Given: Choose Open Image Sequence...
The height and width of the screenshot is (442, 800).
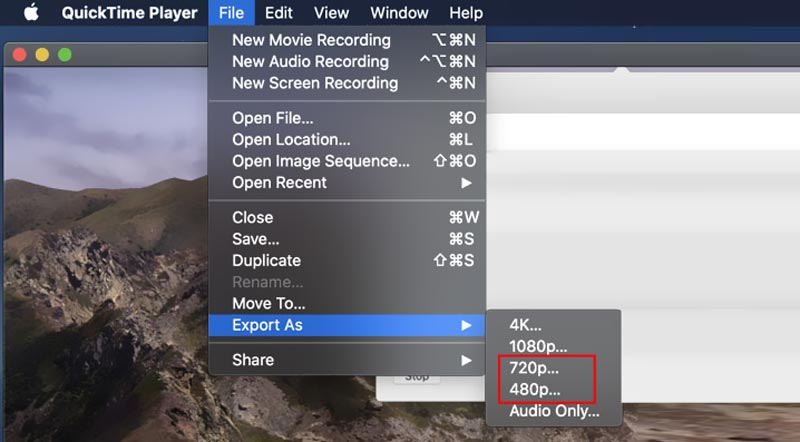Looking at the screenshot, I should point(347,161).
